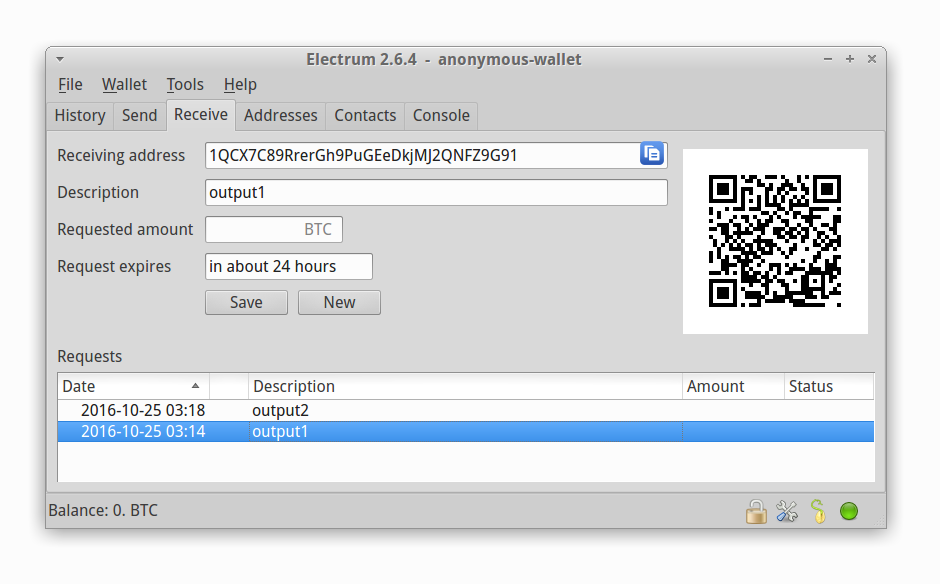The image size is (940, 584).
Task: Open preferences using the tools icon
Action: pos(787,510)
